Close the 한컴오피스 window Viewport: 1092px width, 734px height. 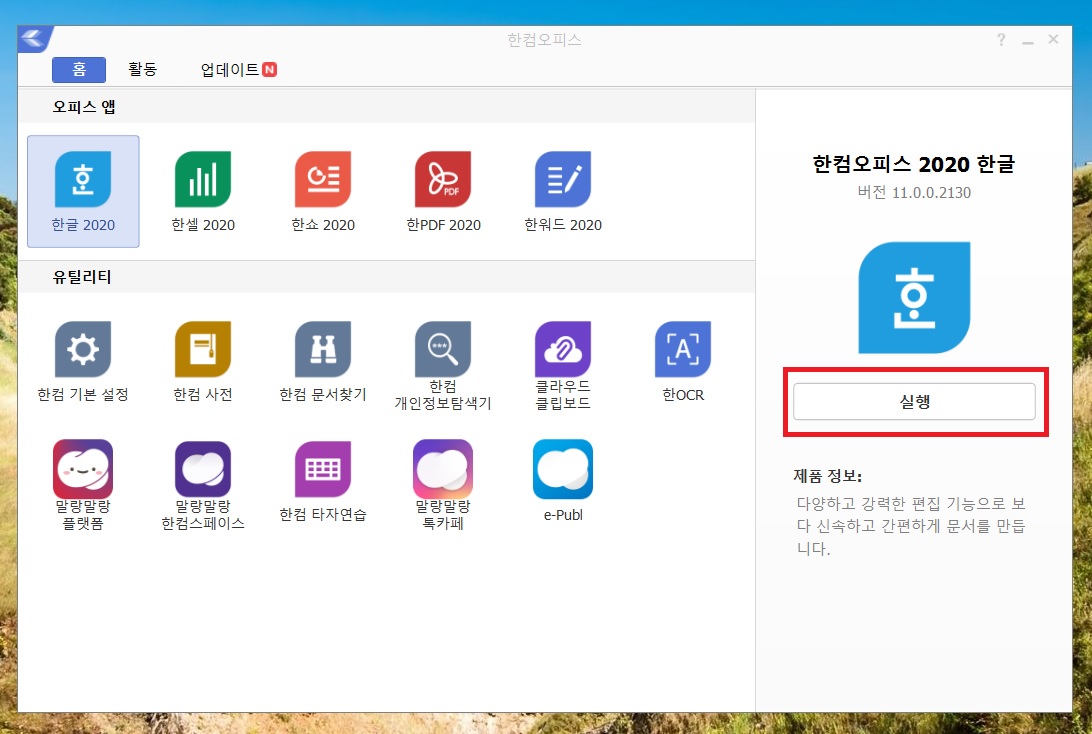click(x=1053, y=40)
